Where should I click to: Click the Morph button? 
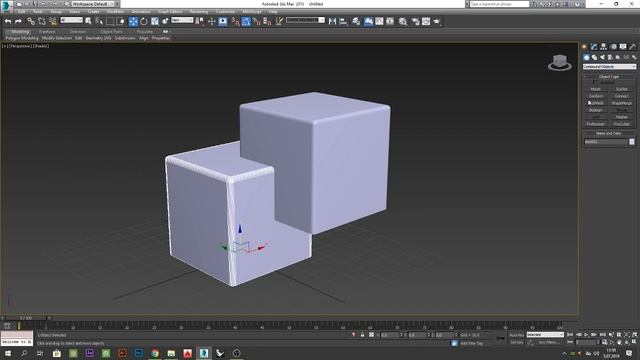(596, 89)
